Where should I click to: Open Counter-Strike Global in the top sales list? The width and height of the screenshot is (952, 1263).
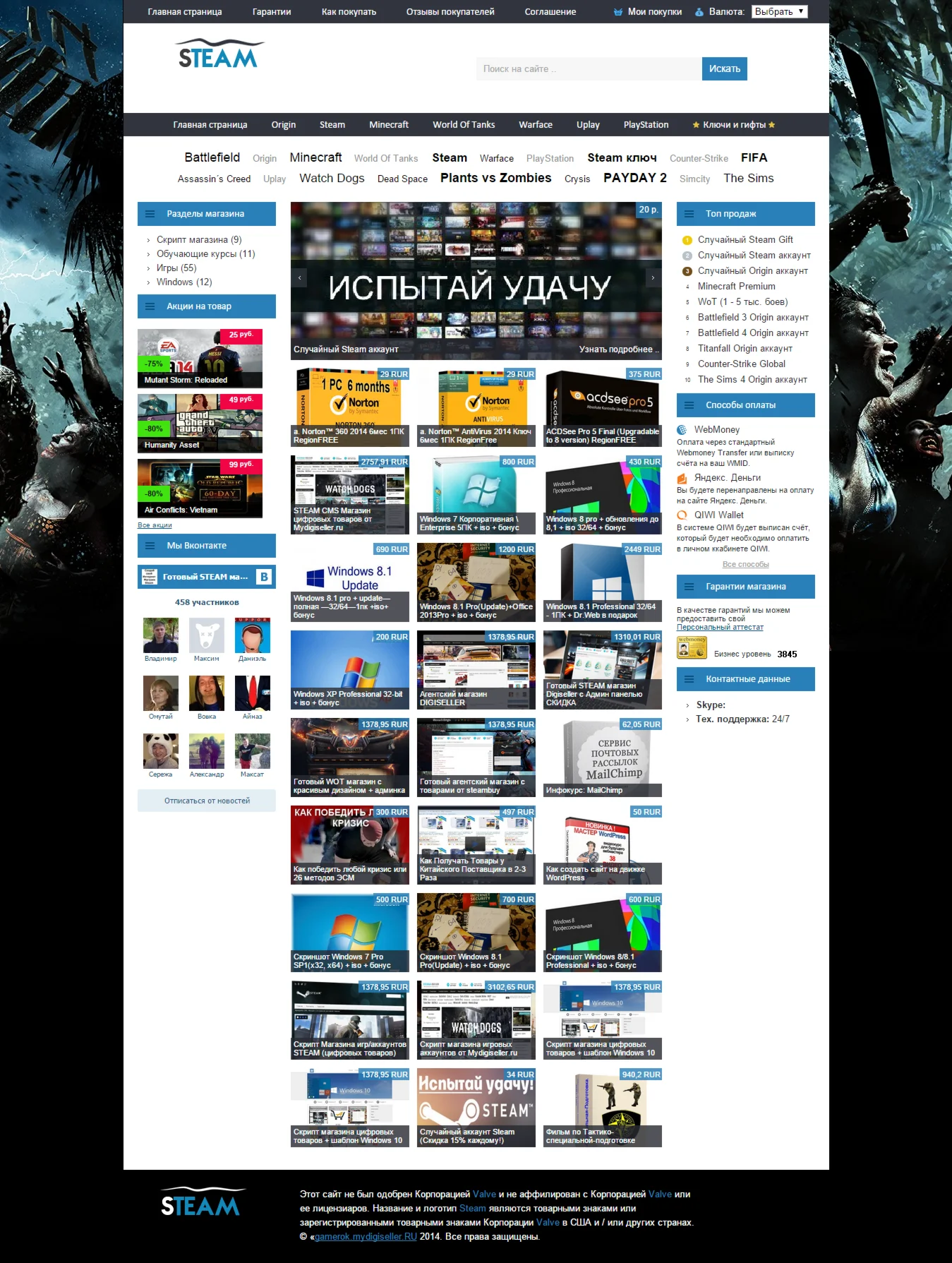[742, 364]
